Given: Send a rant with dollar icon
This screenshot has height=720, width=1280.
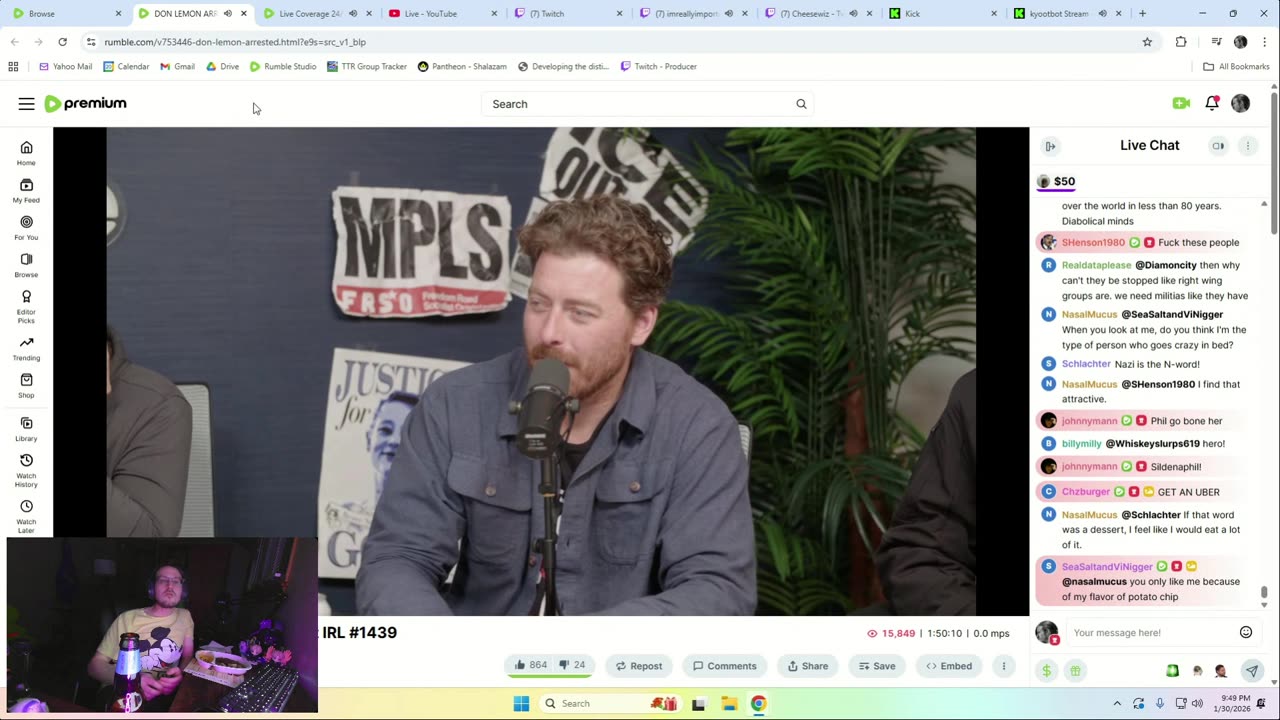Looking at the screenshot, I should coord(1047,671).
